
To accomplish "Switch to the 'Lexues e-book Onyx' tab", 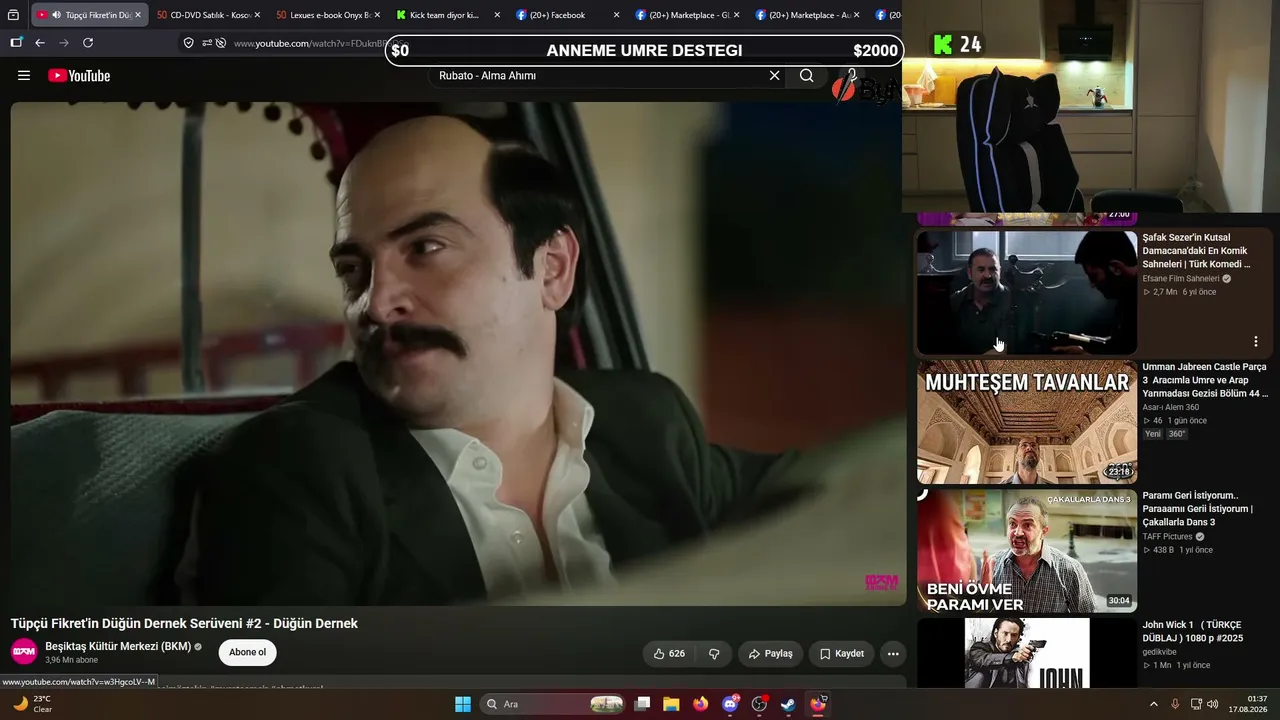I will point(328,15).
